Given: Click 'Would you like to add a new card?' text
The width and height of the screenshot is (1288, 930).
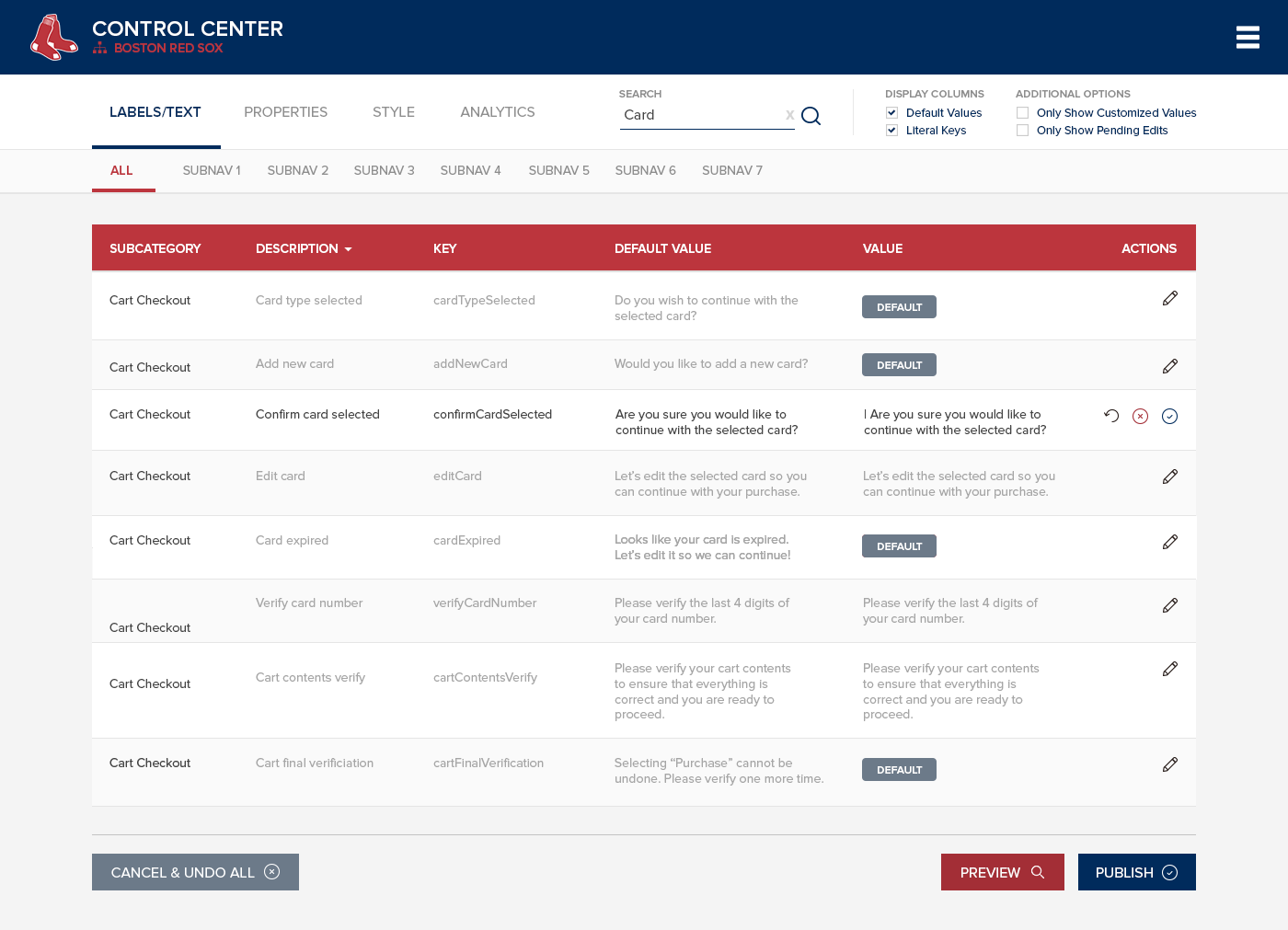Looking at the screenshot, I should [711, 363].
